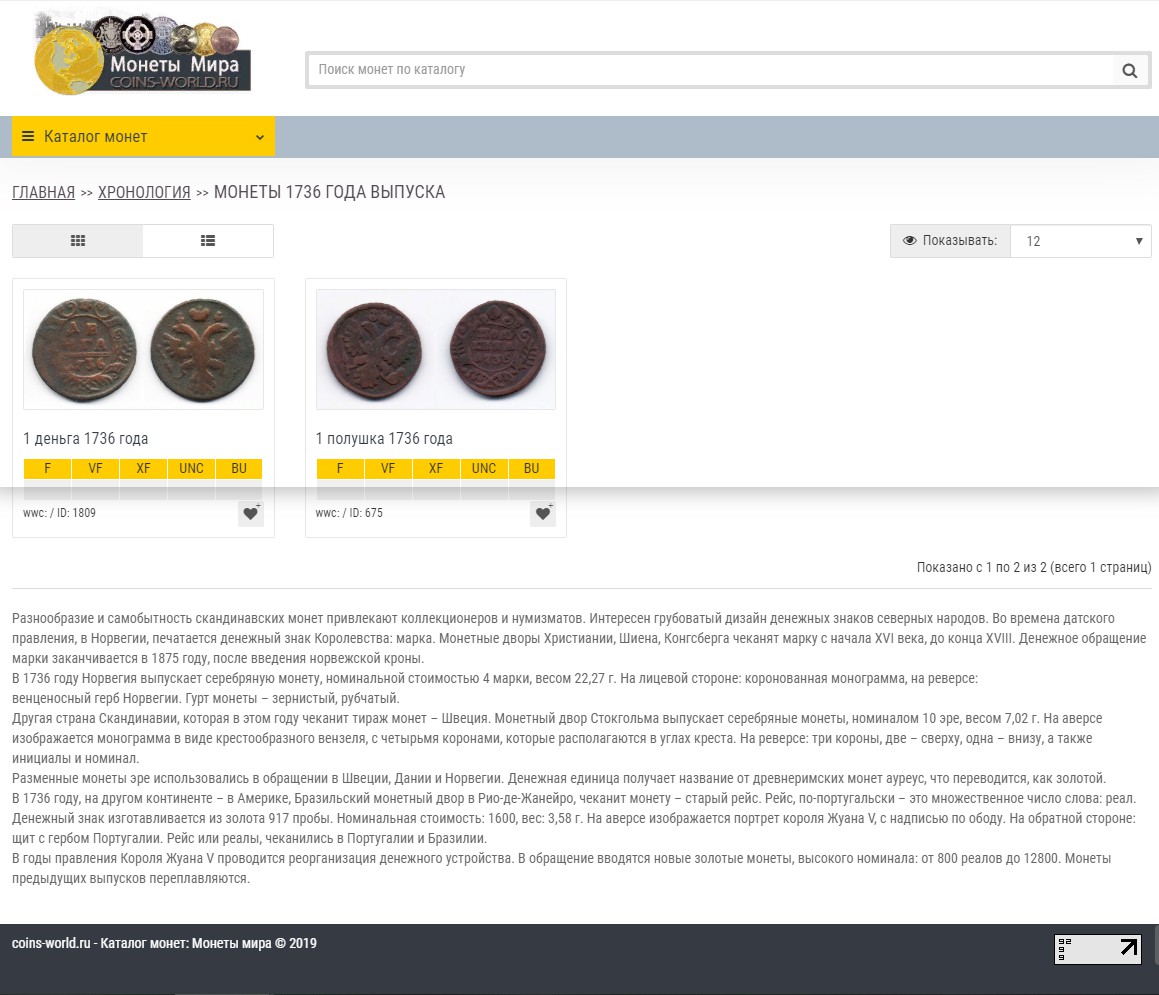The image size is (1159, 995).
Task: Click the eye icon beside Показывать
Action: tap(910, 241)
